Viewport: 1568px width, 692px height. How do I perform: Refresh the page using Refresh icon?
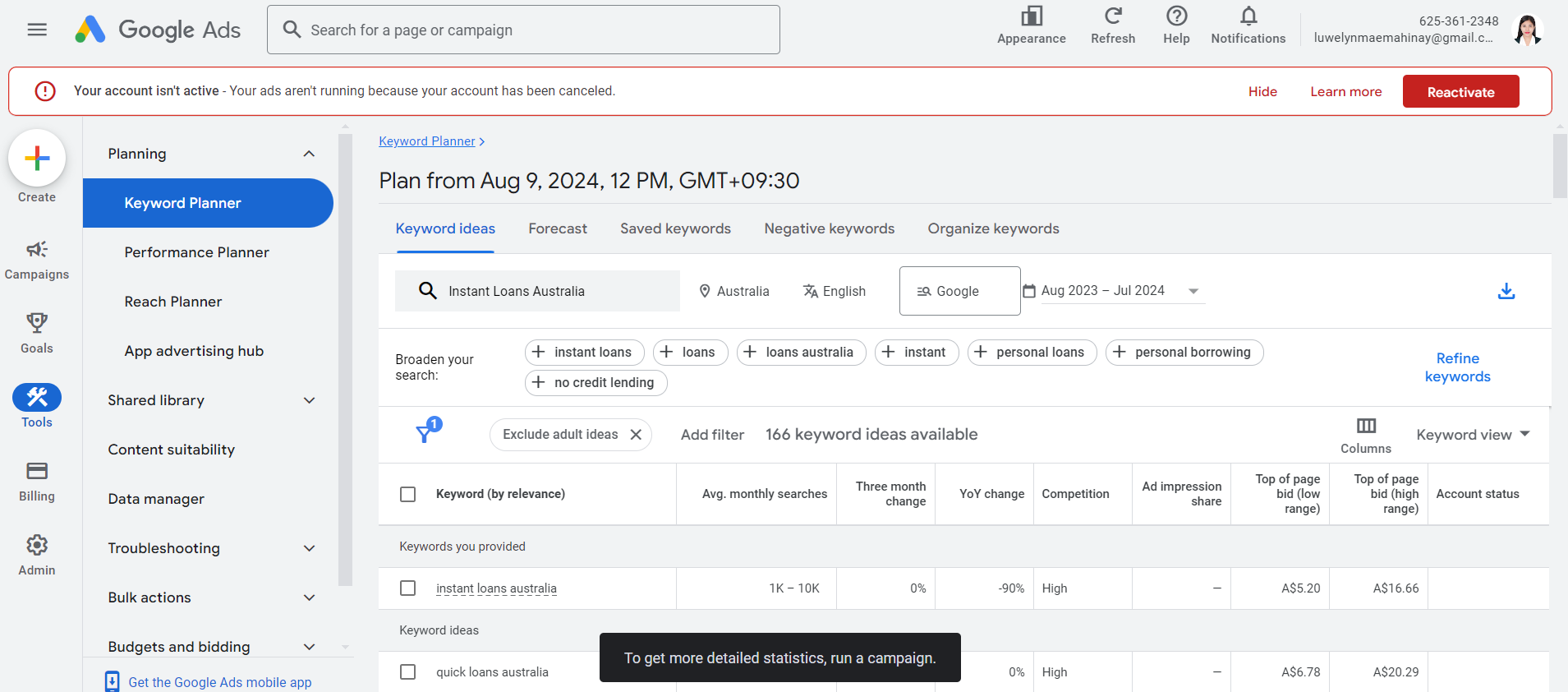point(1112,17)
